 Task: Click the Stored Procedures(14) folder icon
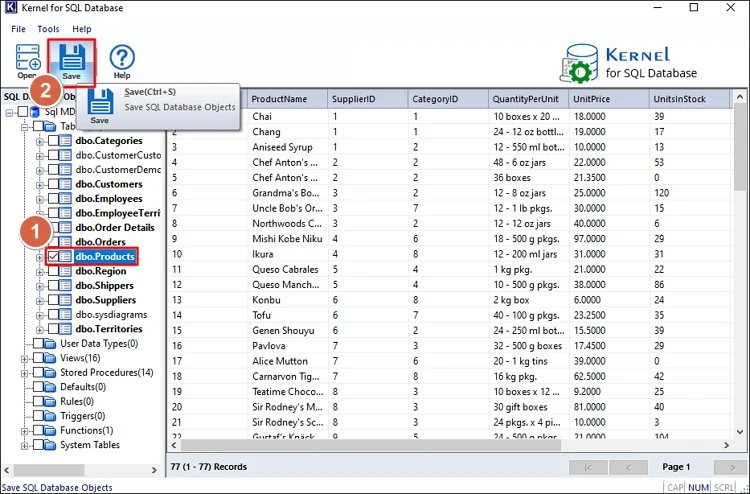[x=50, y=372]
